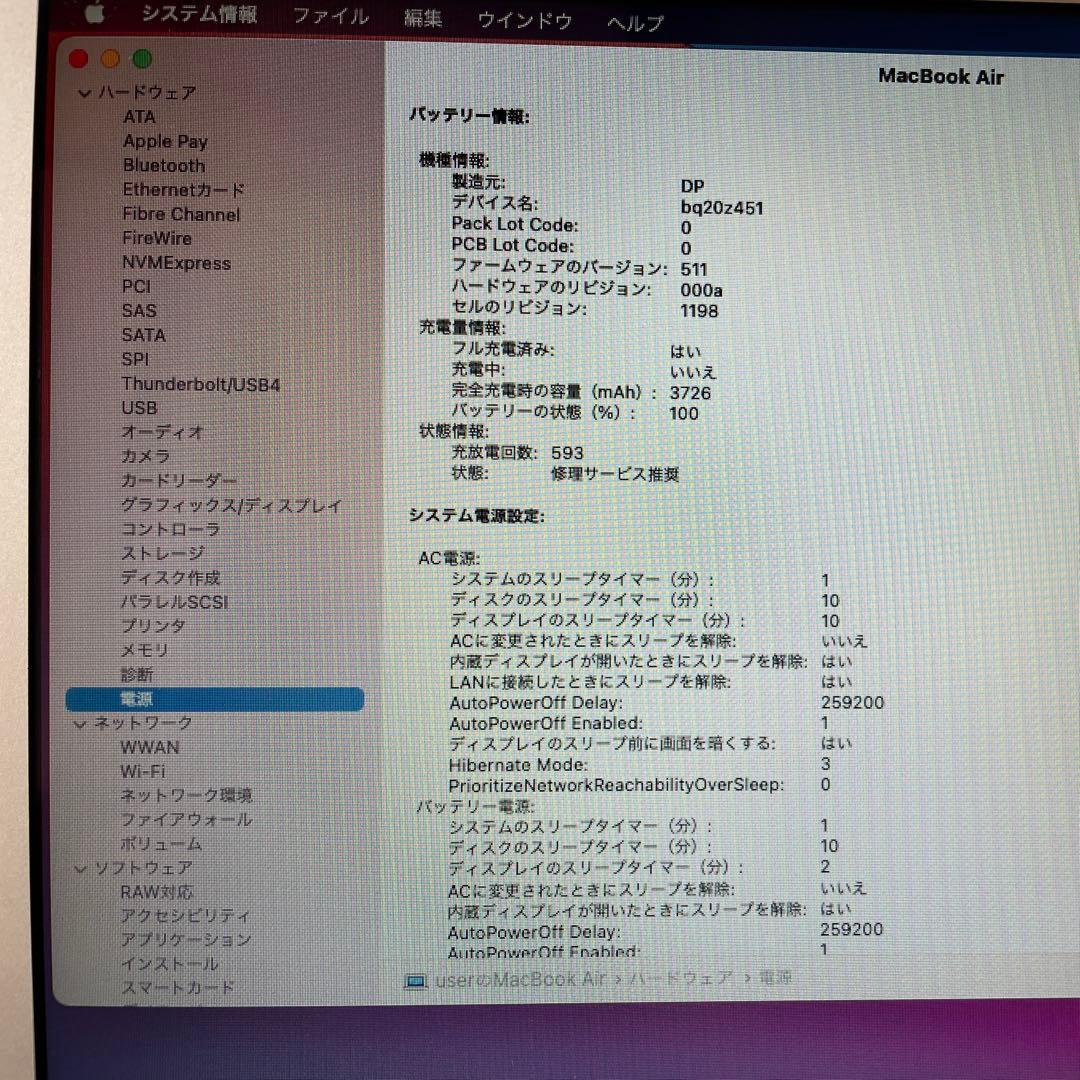Select SPI in the sidebar

(x=135, y=360)
